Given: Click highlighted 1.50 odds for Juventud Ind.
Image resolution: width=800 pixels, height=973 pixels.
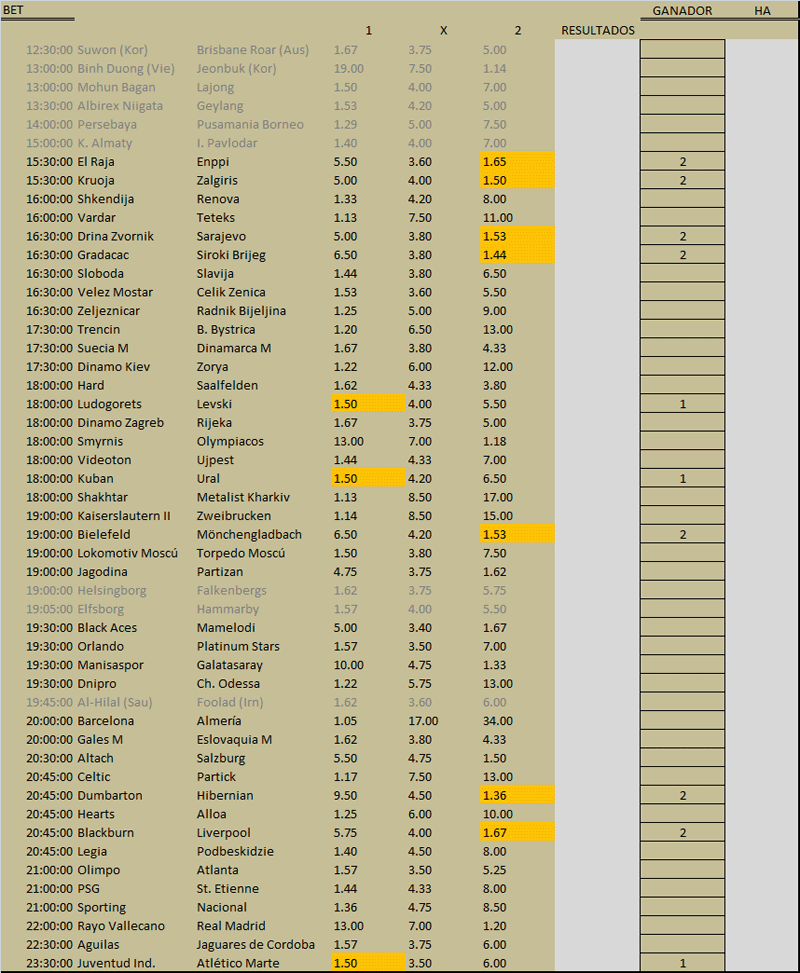Looking at the screenshot, I should [369, 962].
